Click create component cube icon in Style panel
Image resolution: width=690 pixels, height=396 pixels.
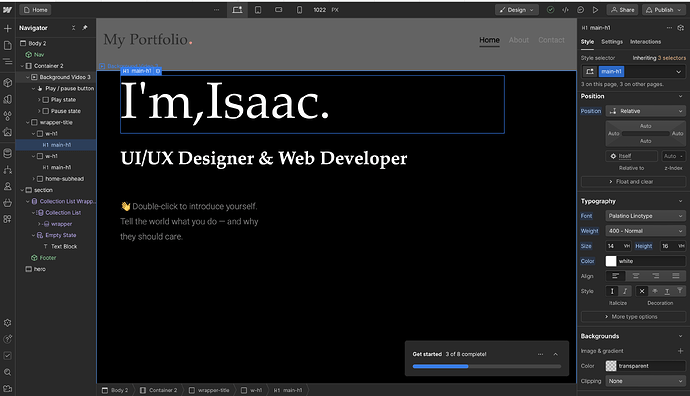[x=680, y=28]
